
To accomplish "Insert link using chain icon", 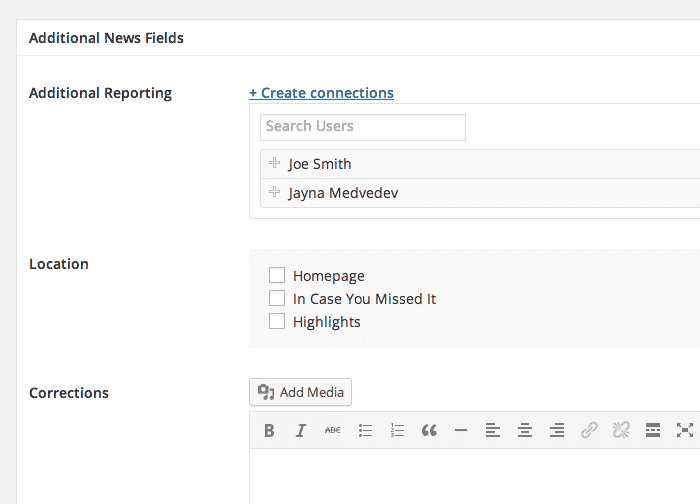I will (x=589, y=430).
